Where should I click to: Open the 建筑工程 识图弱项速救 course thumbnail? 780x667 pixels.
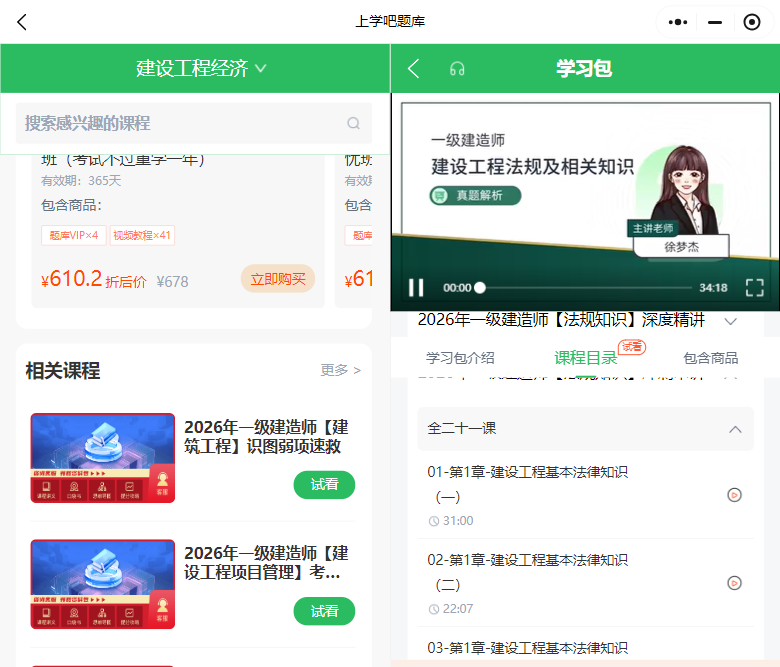click(x=103, y=458)
